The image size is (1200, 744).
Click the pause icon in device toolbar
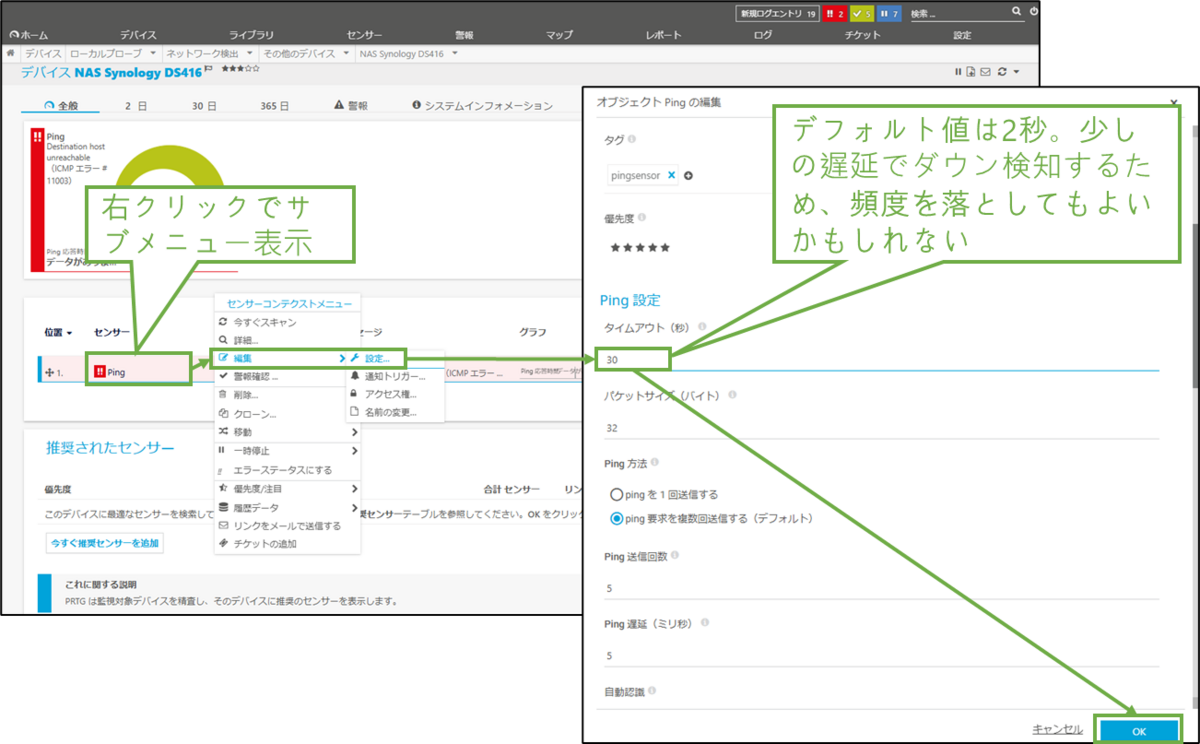pos(959,72)
